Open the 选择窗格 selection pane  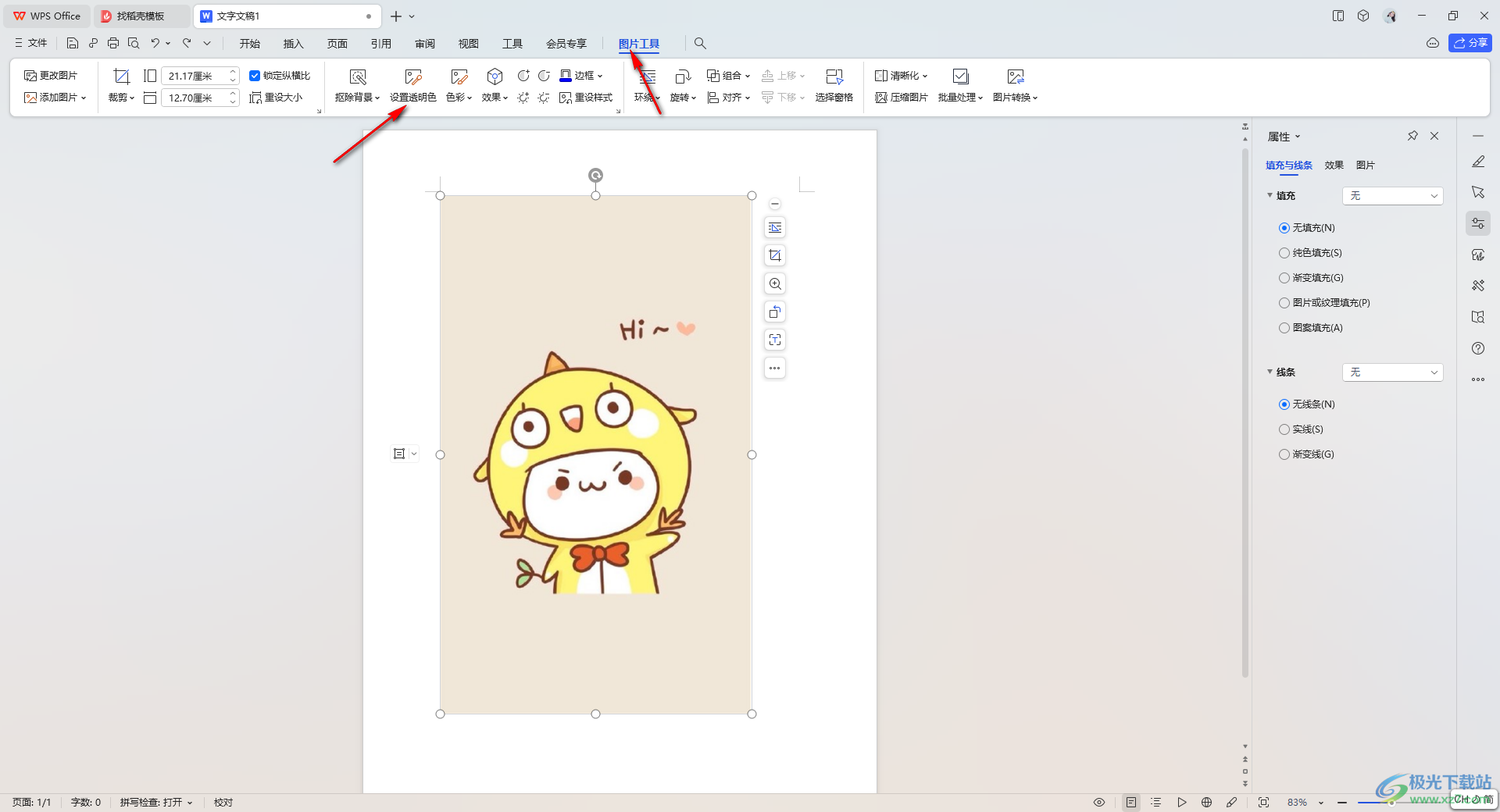point(834,86)
